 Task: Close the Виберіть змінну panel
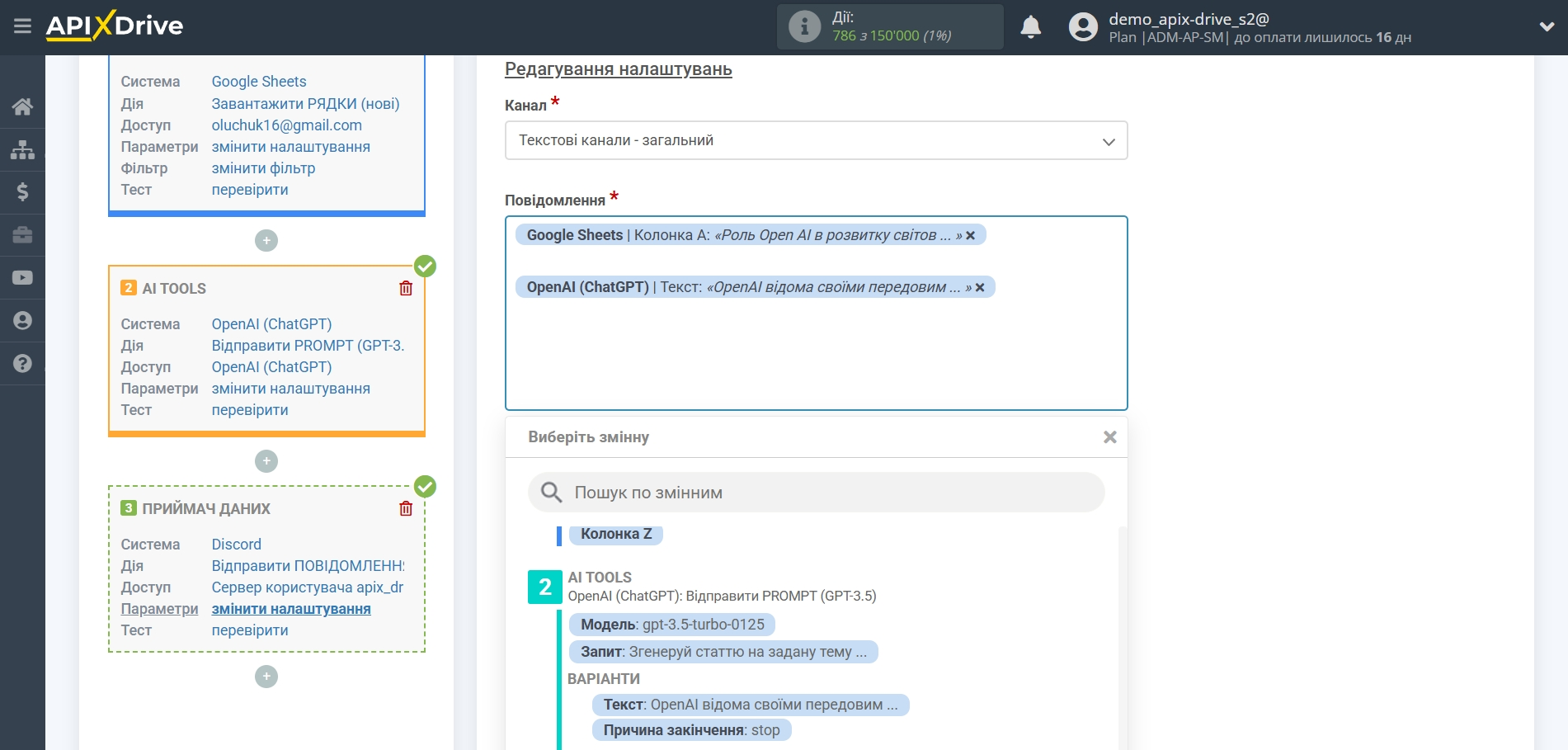[1110, 437]
